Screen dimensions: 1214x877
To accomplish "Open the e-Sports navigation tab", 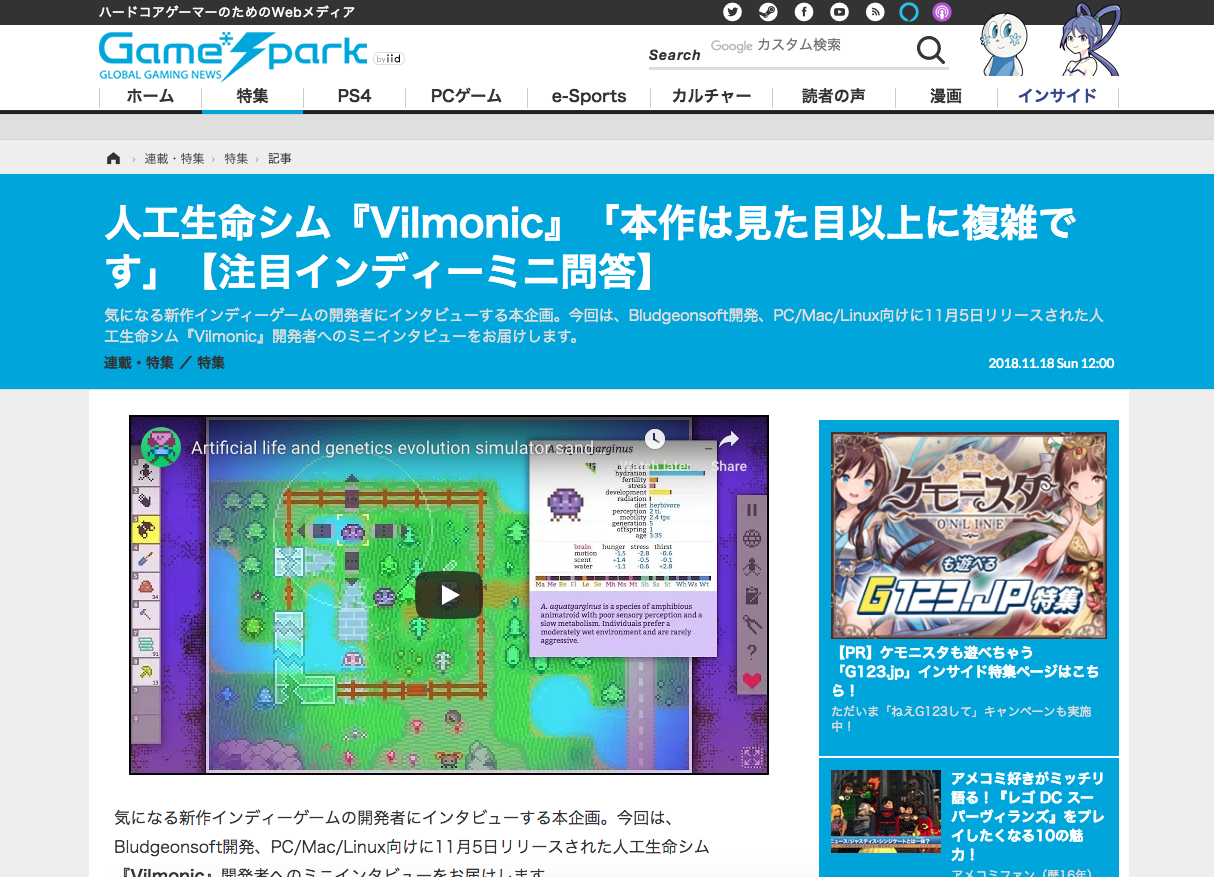I will coord(589,97).
